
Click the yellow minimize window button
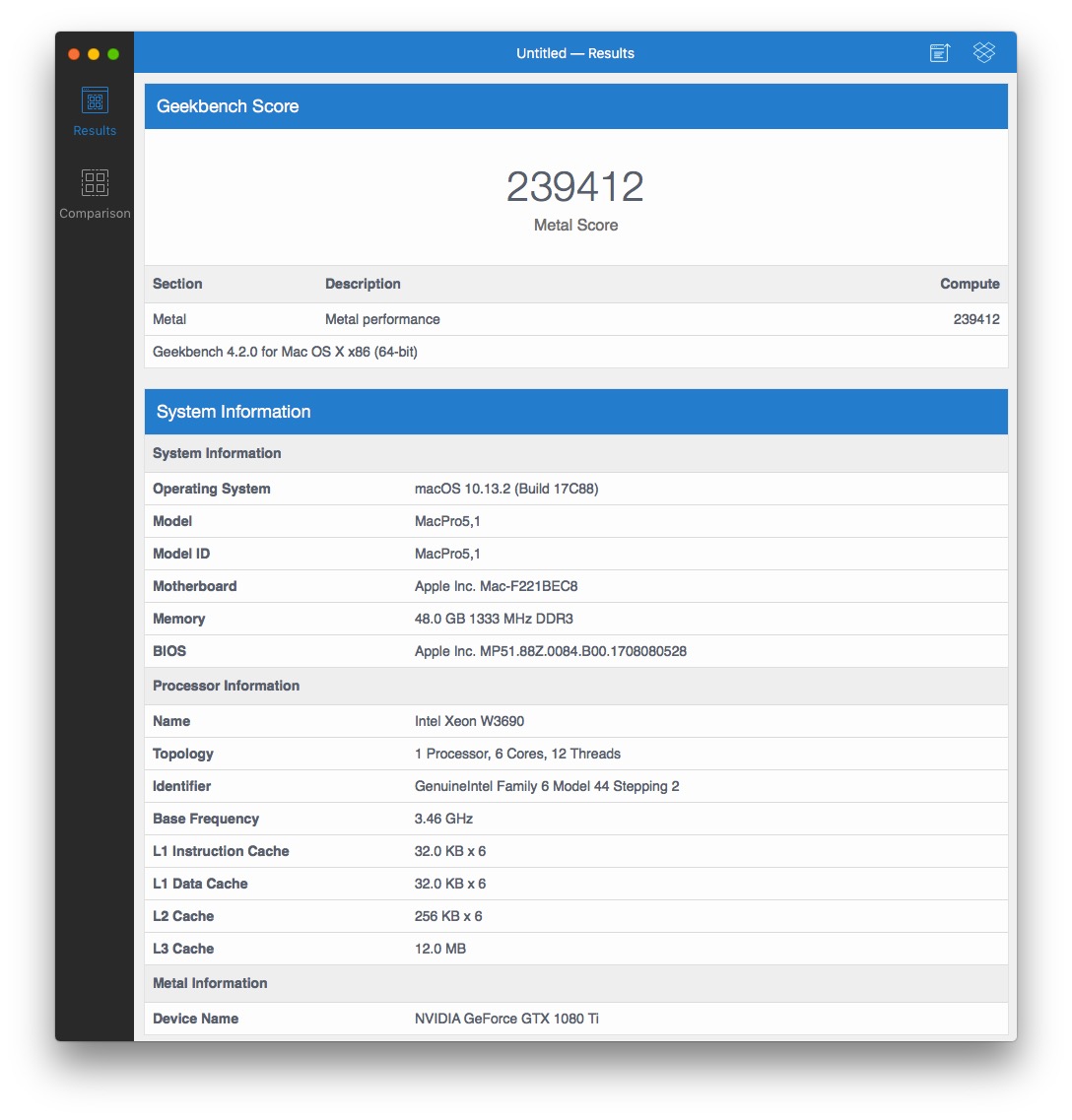coord(93,54)
